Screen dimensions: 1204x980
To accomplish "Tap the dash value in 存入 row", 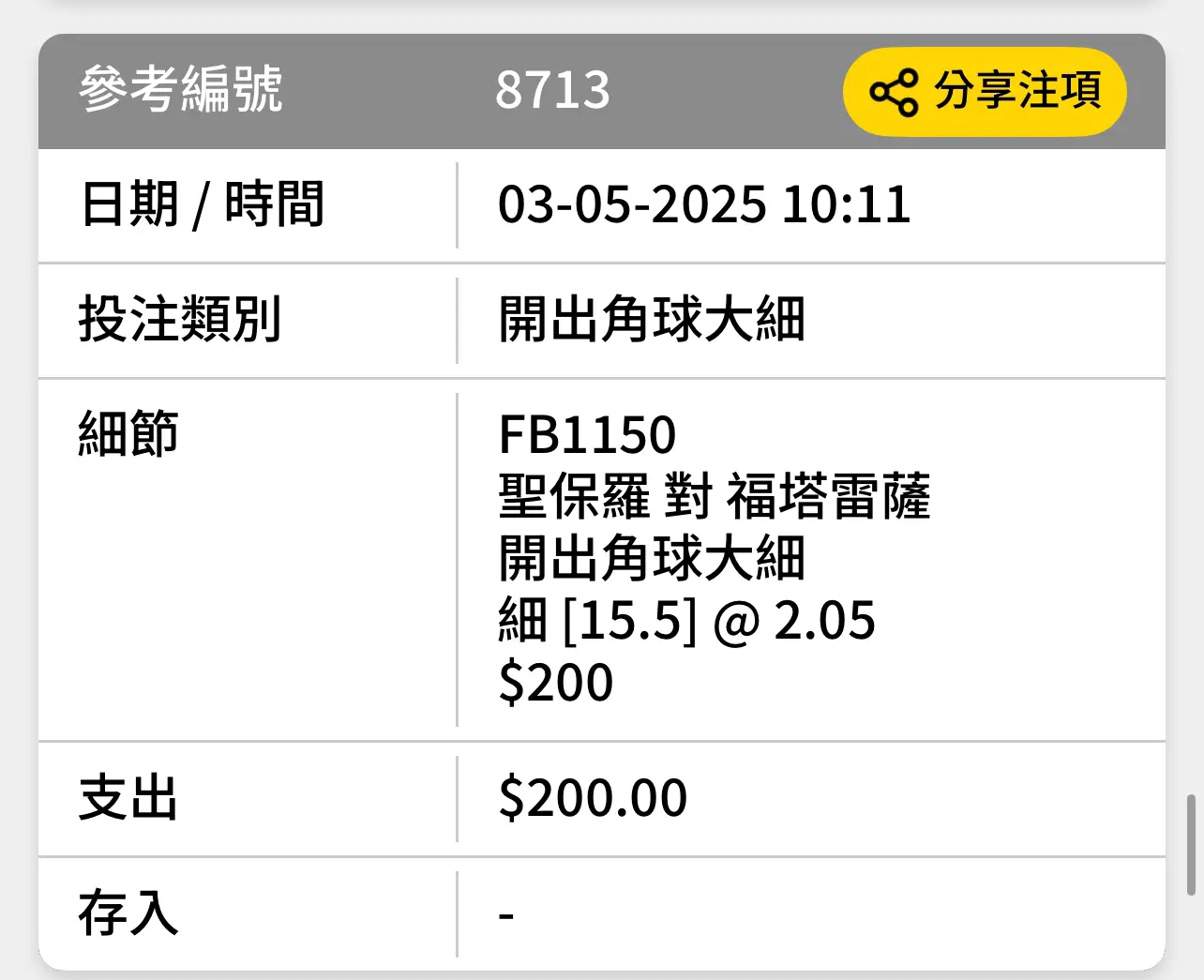I will [506, 914].
